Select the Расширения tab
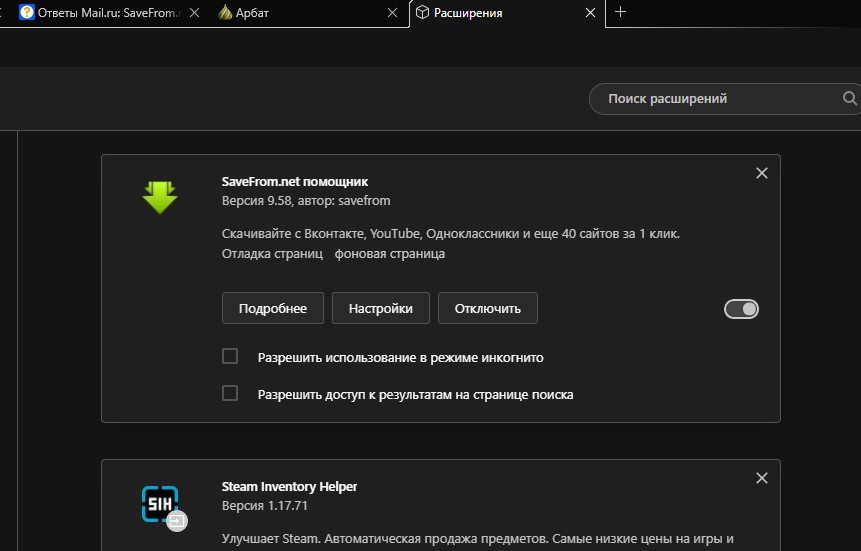This screenshot has width=861, height=551. (x=507, y=13)
